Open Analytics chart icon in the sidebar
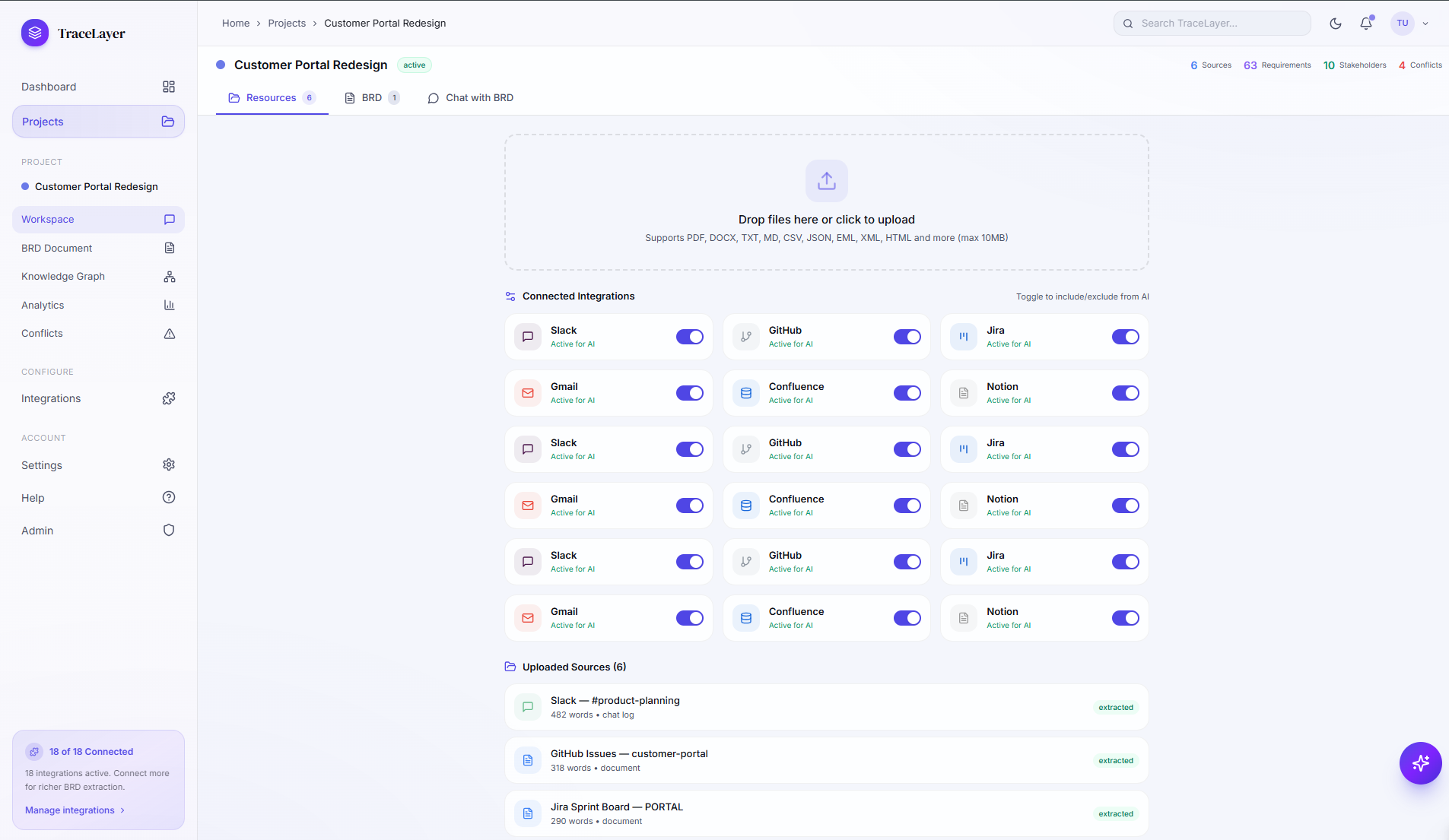The image size is (1449, 840). (x=169, y=306)
